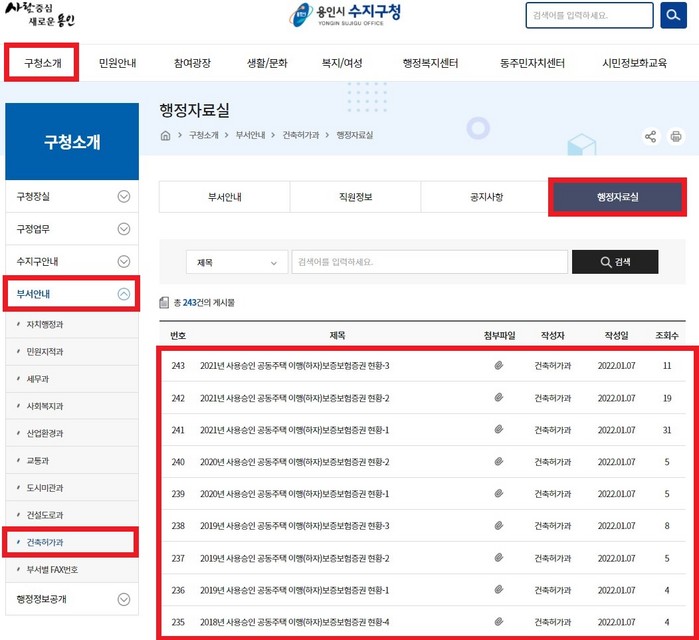
Task: Click the share icon near breadcrumb
Action: (x=651, y=136)
